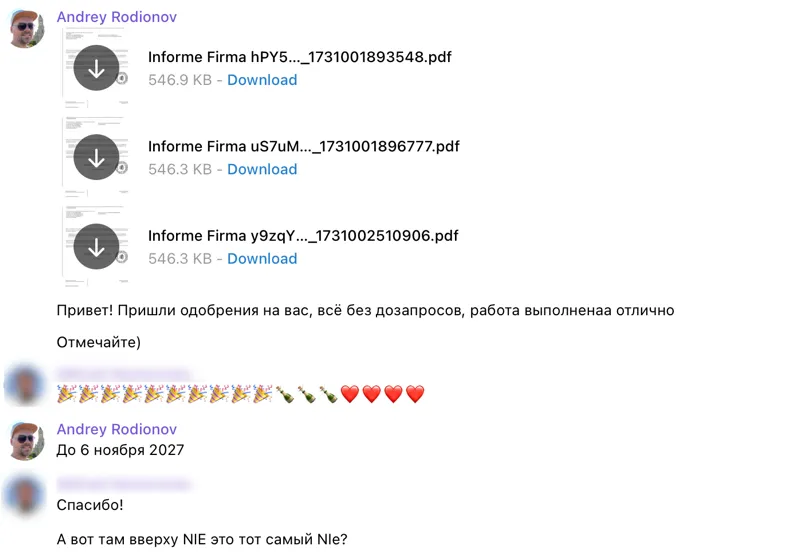Click the first champagne bottle emoji

point(285,394)
